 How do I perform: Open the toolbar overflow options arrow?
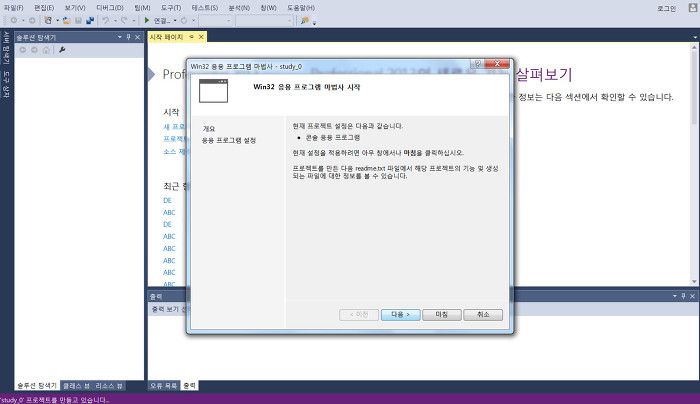(314, 22)
